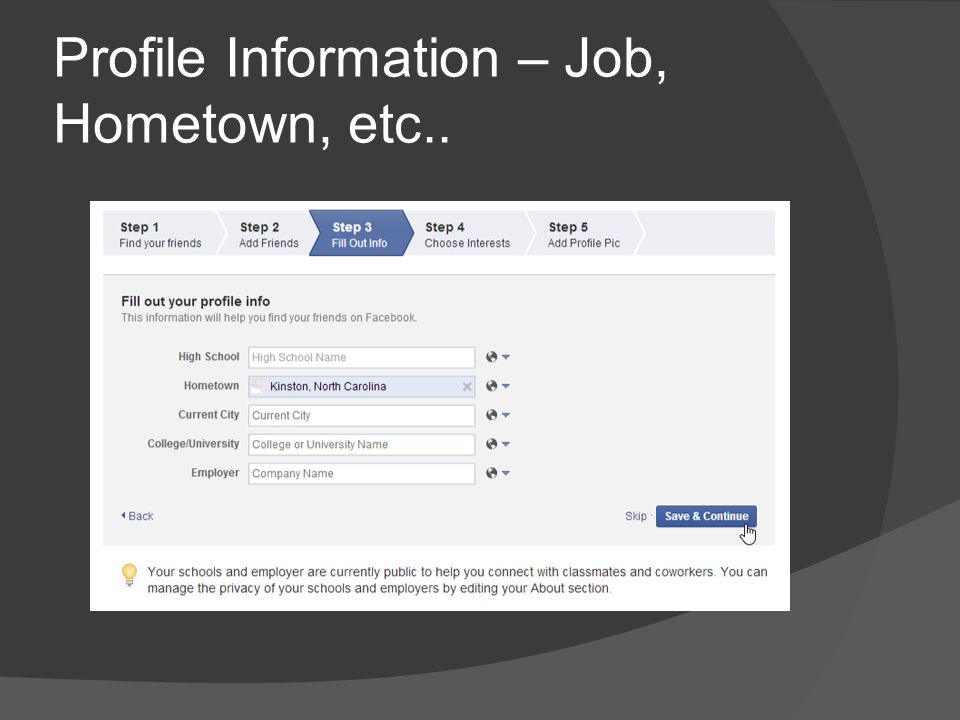Image resolution: width=960 pixels, height=720 pixels.
Task: Click the High School Name input field
Action: [361, 358]
